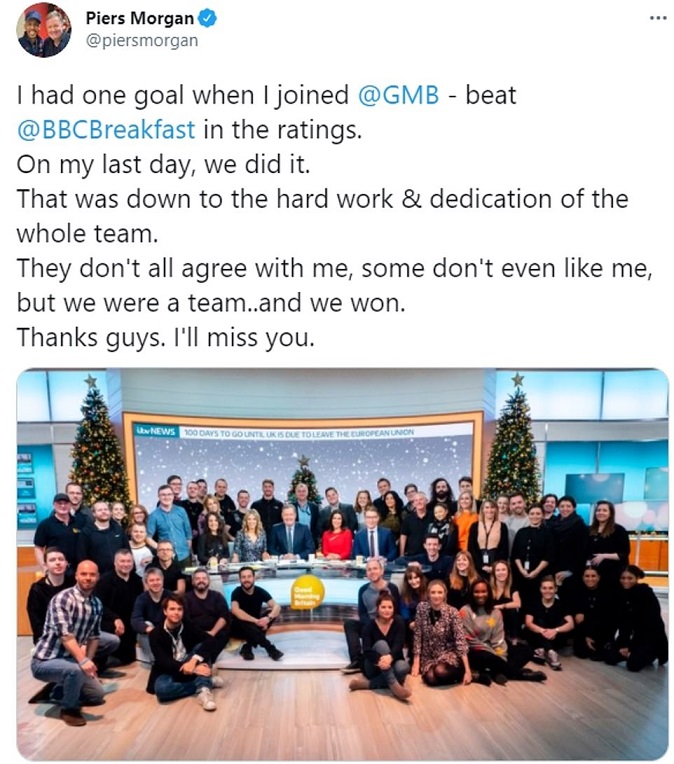
Task: Click the star atop the right Christmas tree
Action: 518,380
